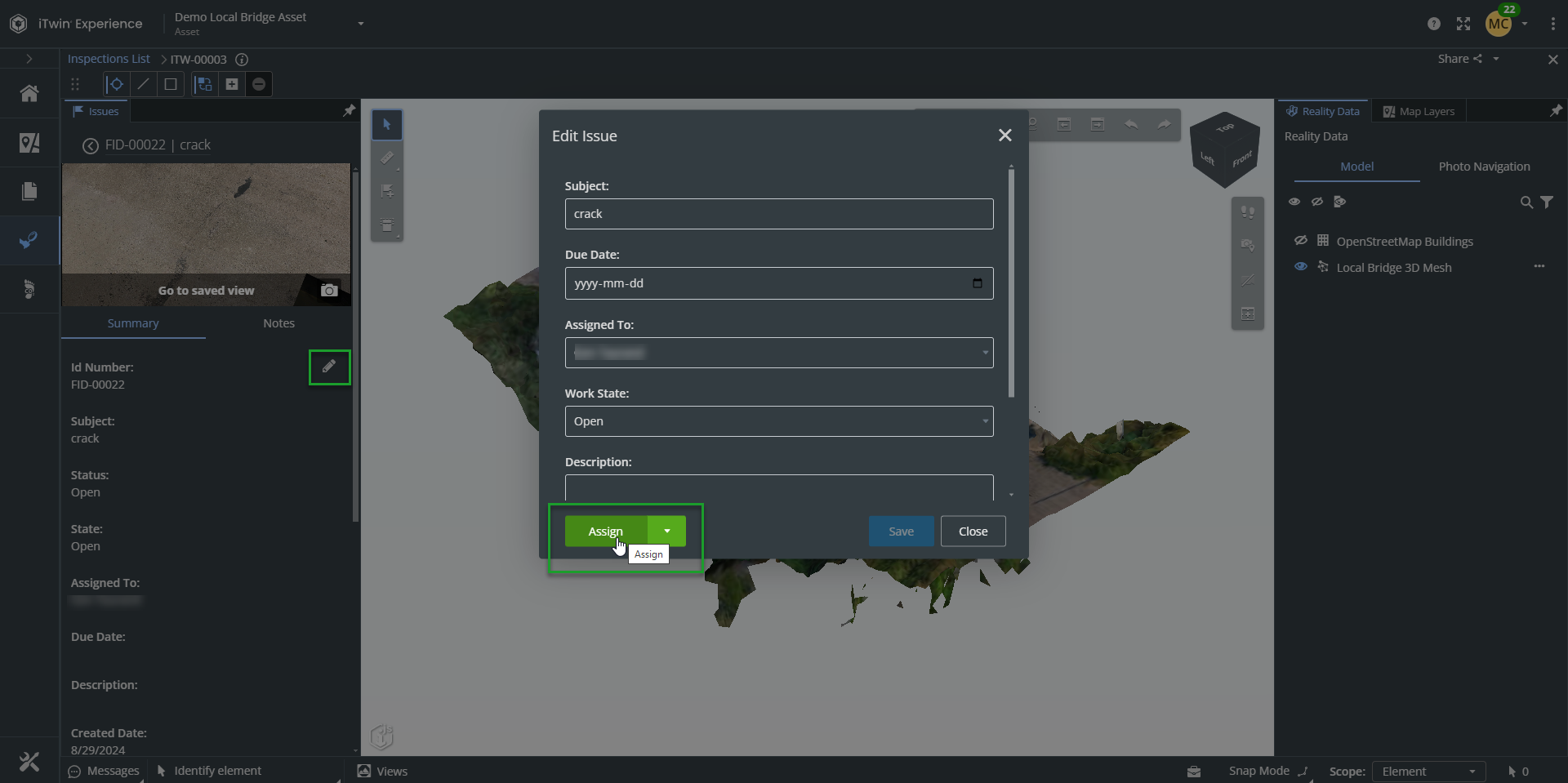This screenshot has height=783, width=1568.
Task: Click the help question mark icon
Action: tap(1433, 24)
